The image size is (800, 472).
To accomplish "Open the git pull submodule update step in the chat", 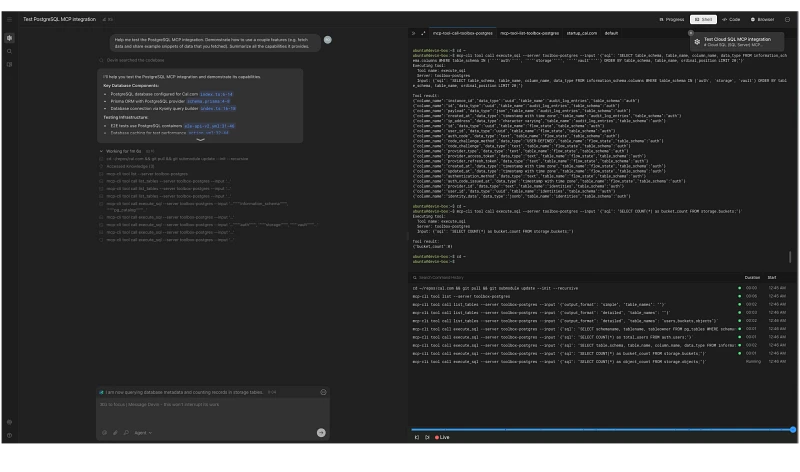I will 177,159.
